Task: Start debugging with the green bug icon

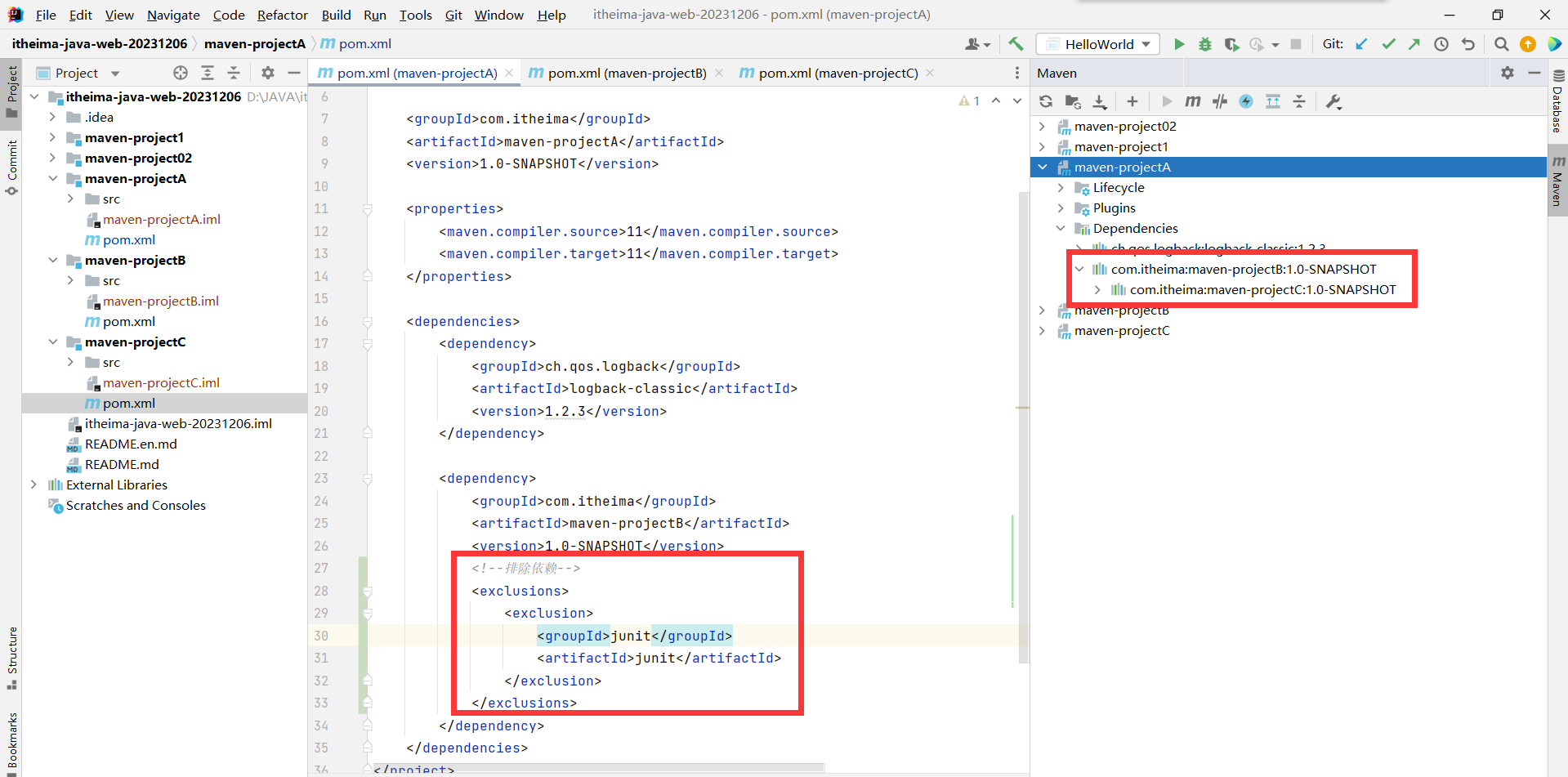Action: [x=1205, y=44]
